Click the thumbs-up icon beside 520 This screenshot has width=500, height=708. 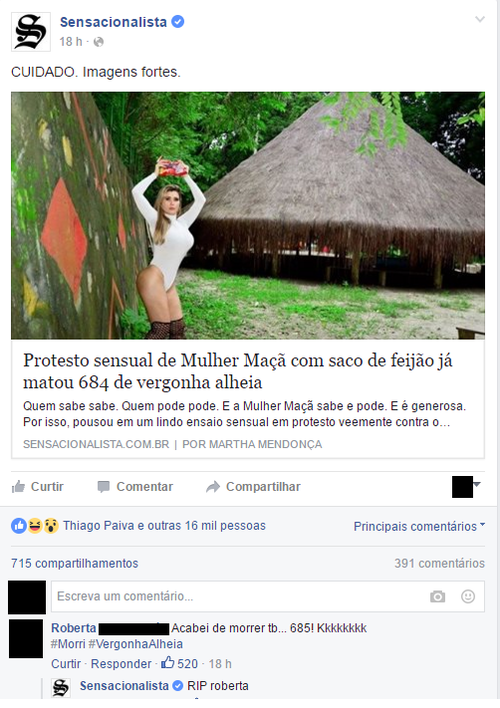(x=168, y=662)
